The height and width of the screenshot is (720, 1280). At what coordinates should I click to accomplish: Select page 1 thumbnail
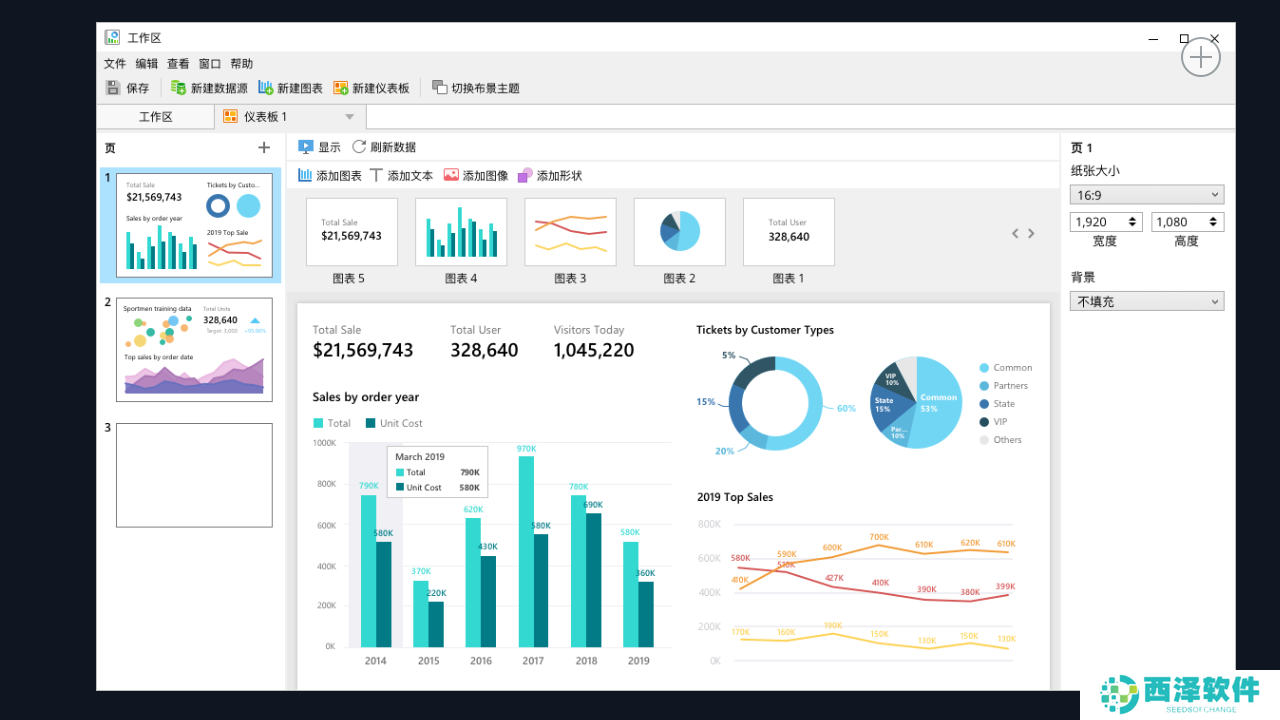click(x=194, y=225)
